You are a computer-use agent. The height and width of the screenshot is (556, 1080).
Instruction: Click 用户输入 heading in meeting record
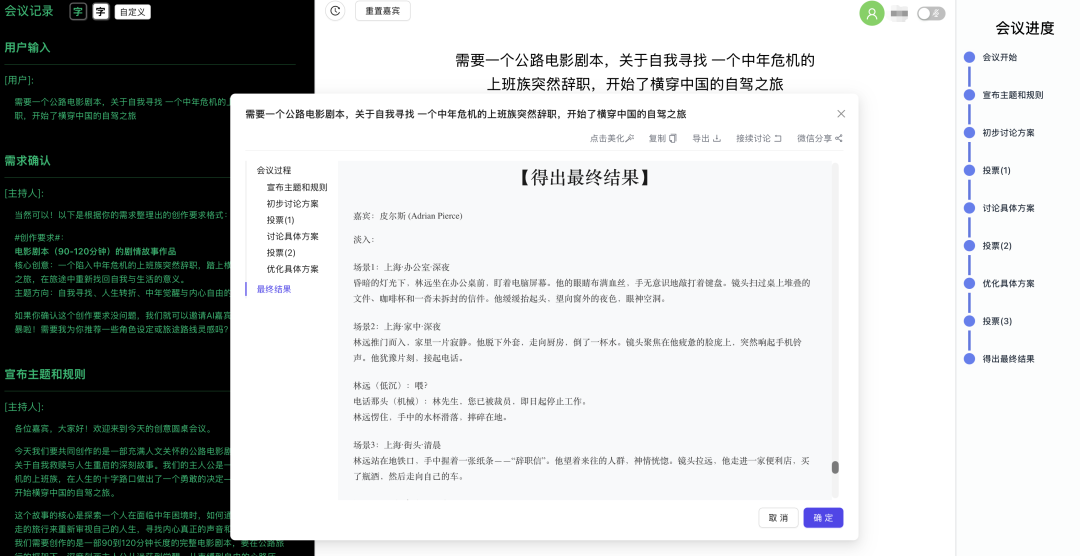click(28, 48)
